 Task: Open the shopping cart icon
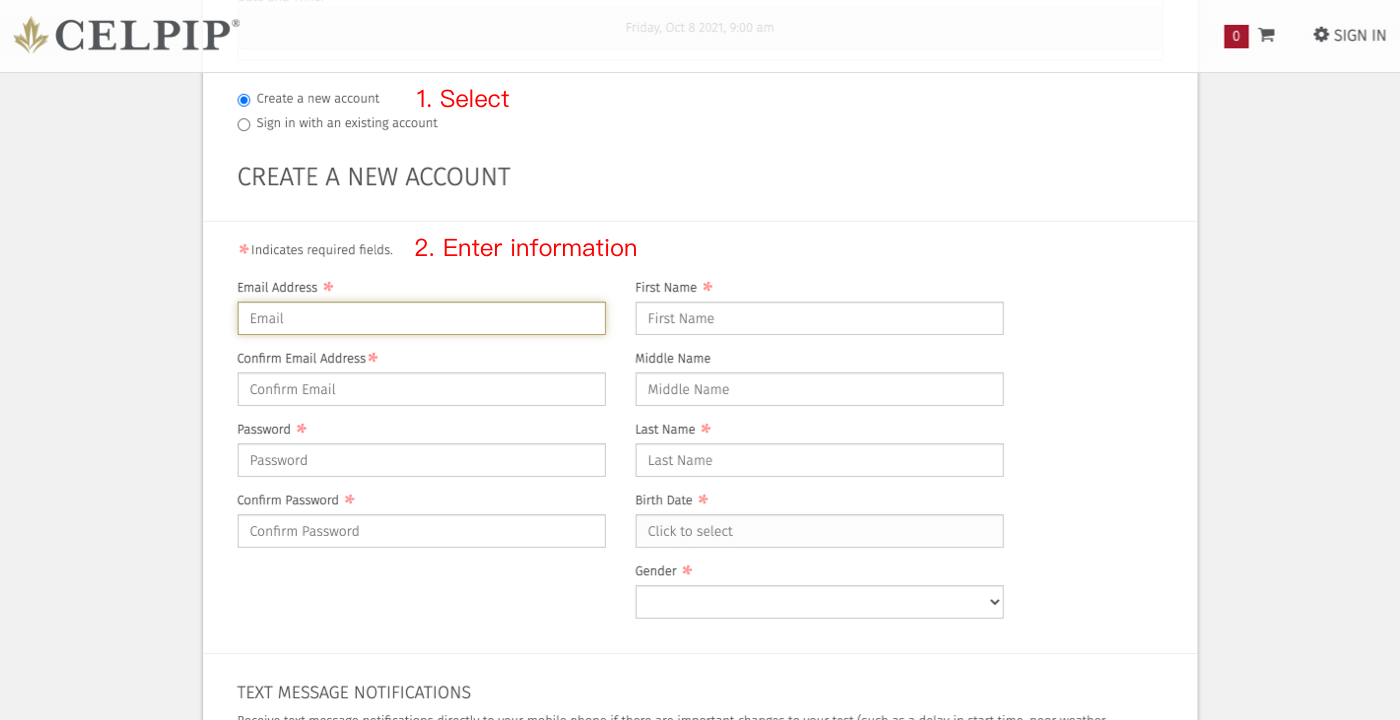pos(1266,35)
